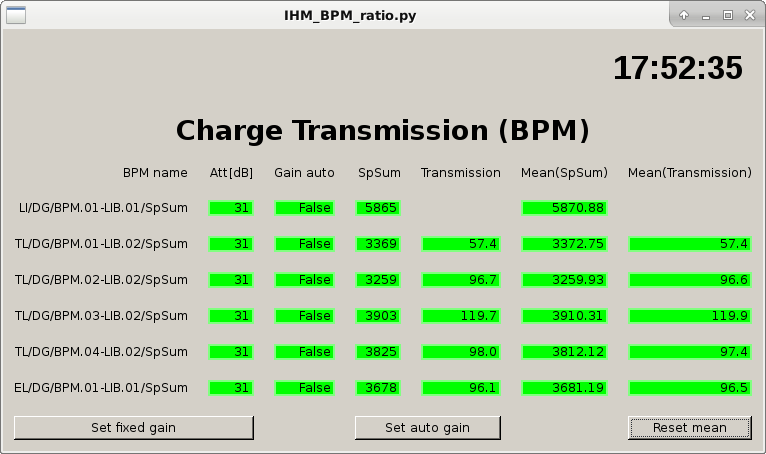
Task: Click the Mean(Transmission) column header
Action: [689, 172]
